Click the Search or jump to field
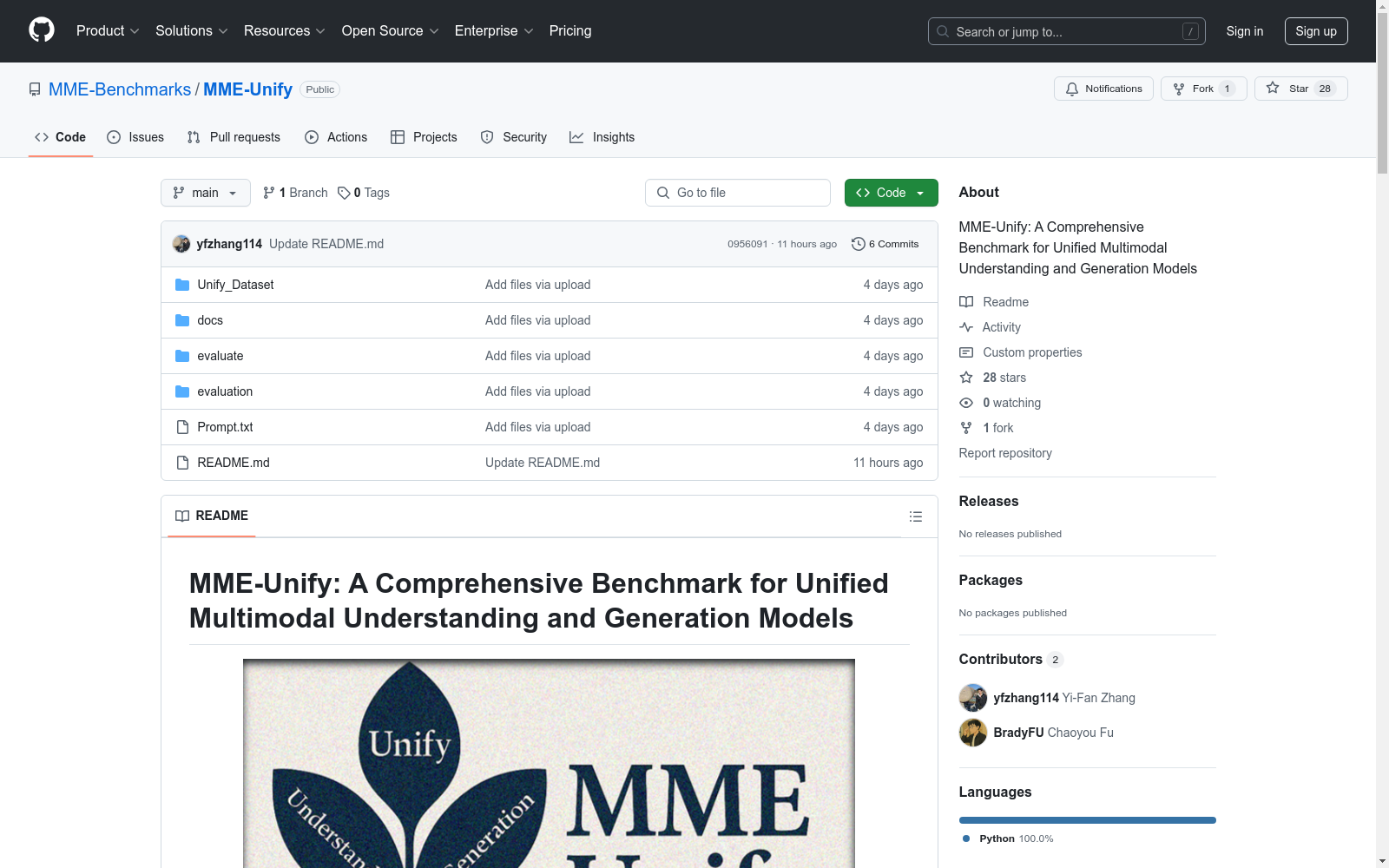The width and height of the screenshot is (1389, 868). [x=1067, y=31]
